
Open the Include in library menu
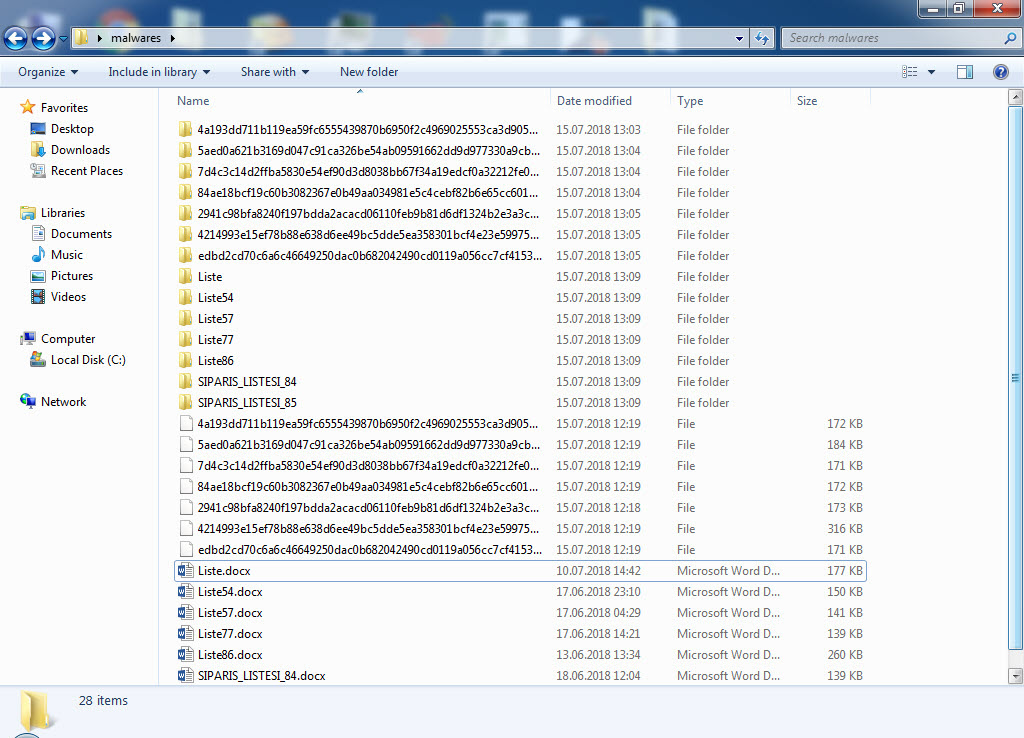tap(159, 72)
